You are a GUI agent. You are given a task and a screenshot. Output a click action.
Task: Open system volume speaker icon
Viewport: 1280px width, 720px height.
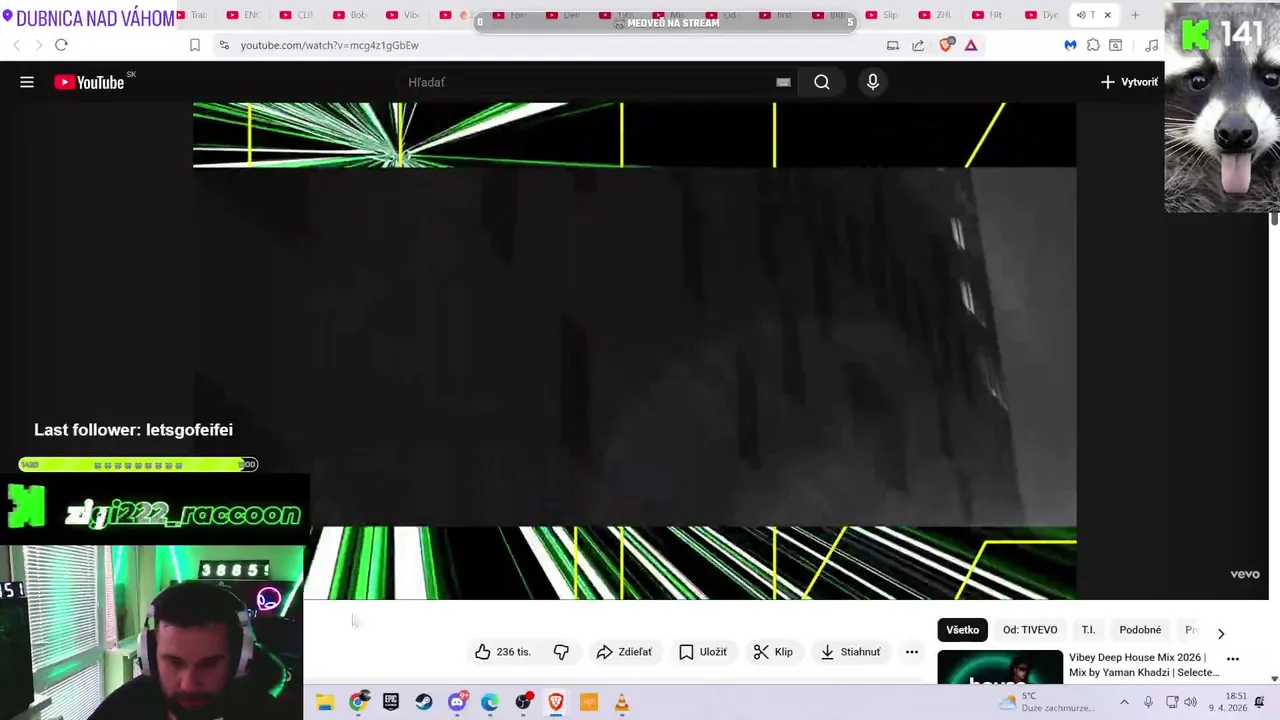coord(1190,702)
